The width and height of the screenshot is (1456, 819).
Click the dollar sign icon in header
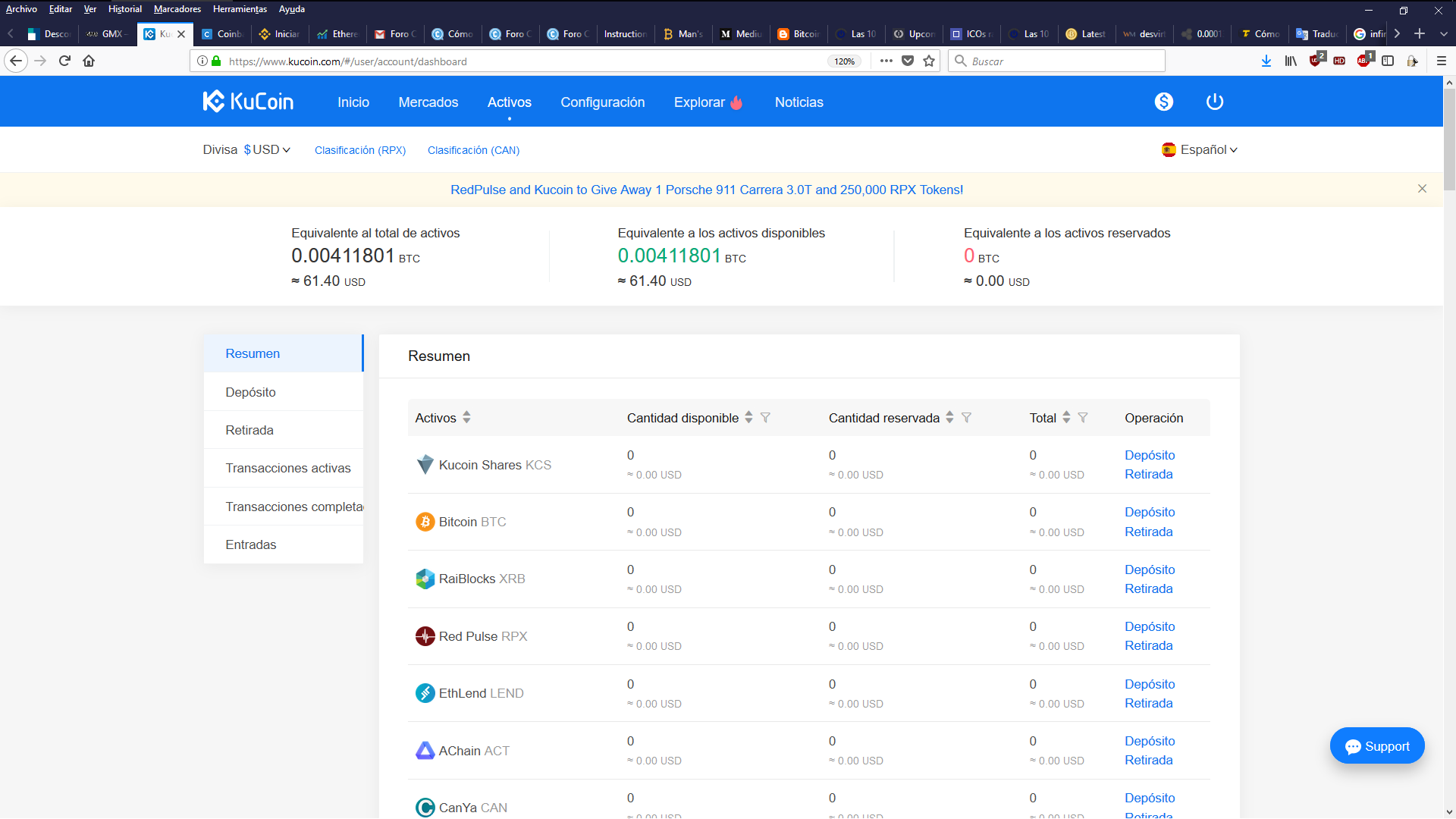pyautogui.click(x=1163, y=102)
